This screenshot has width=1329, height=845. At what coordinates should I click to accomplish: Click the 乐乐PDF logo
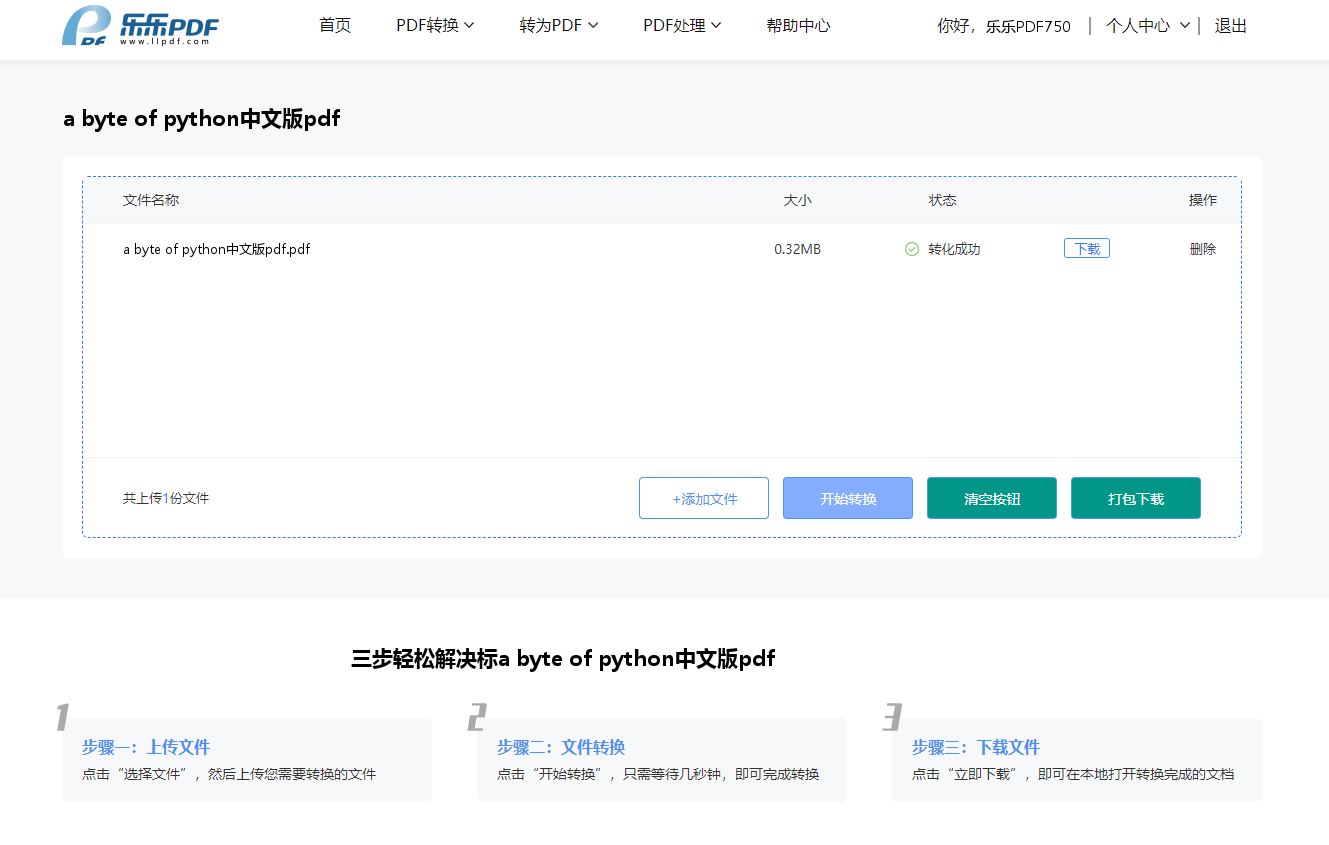point(140,26)
